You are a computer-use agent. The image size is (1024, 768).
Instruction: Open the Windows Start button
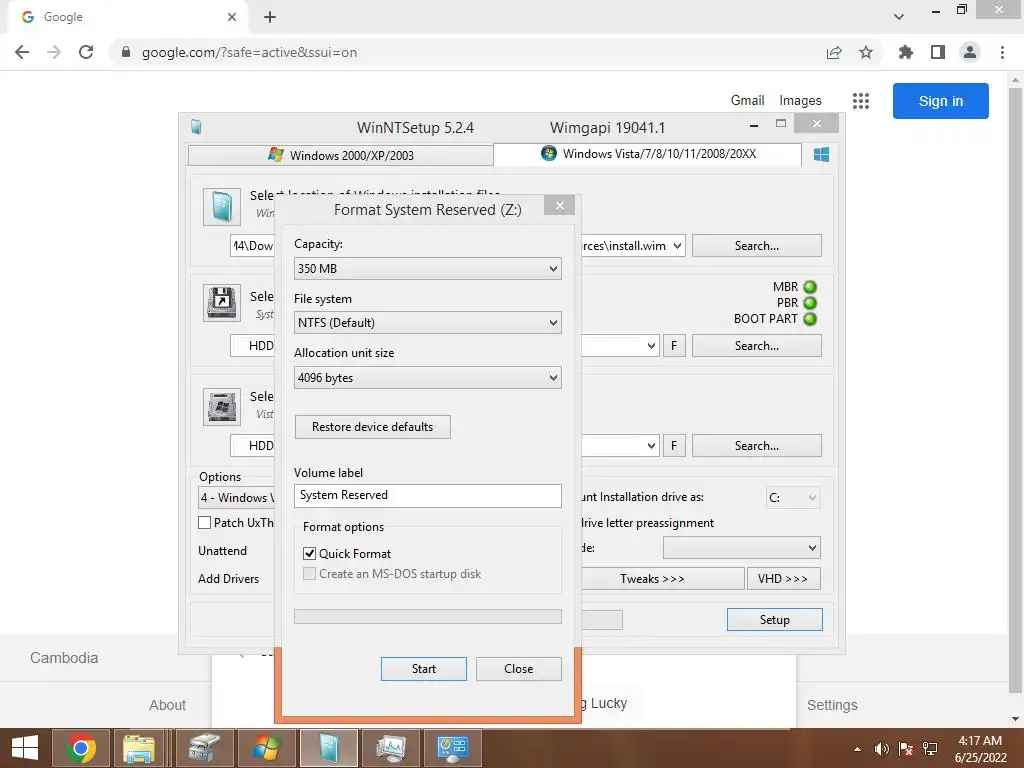pos(25,748)
